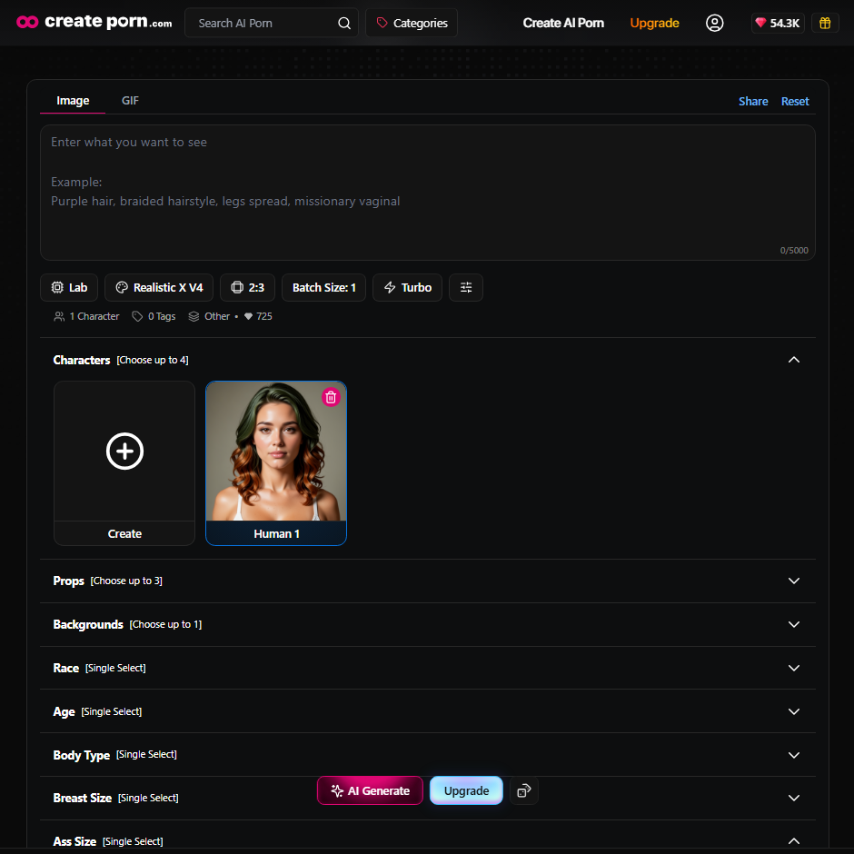Viewport: 854px width, 854px height.
Task: Reset the generator settings
Action: click(x=795, y=101)
